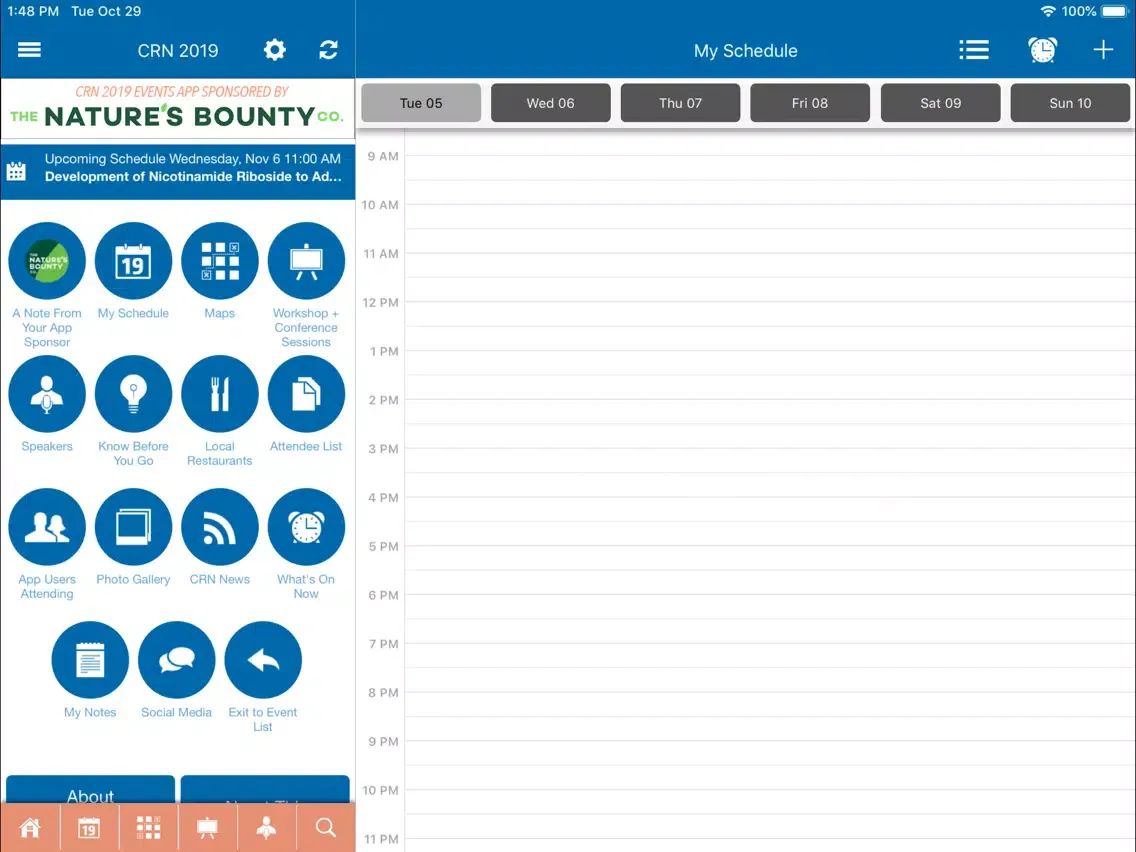
Task: Open A Note From Your App Sponsor
Action: [47, 261]
